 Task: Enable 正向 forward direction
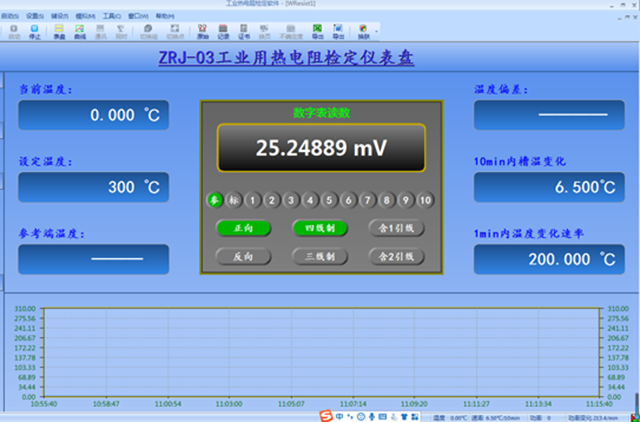point(243,228)
